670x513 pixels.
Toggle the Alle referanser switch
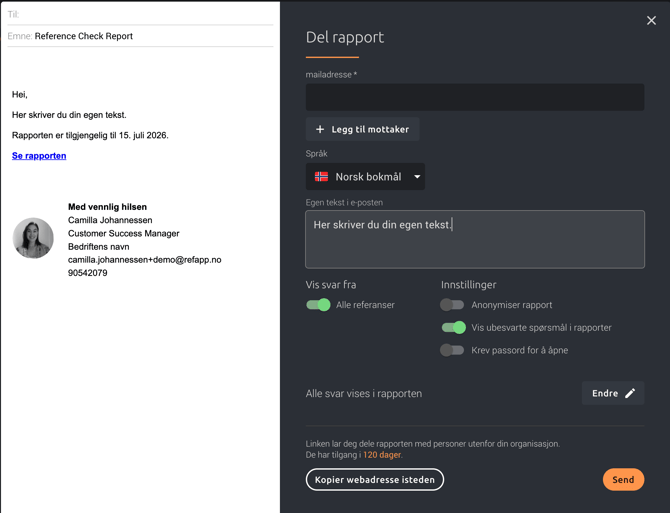click(x=318, y=305)
